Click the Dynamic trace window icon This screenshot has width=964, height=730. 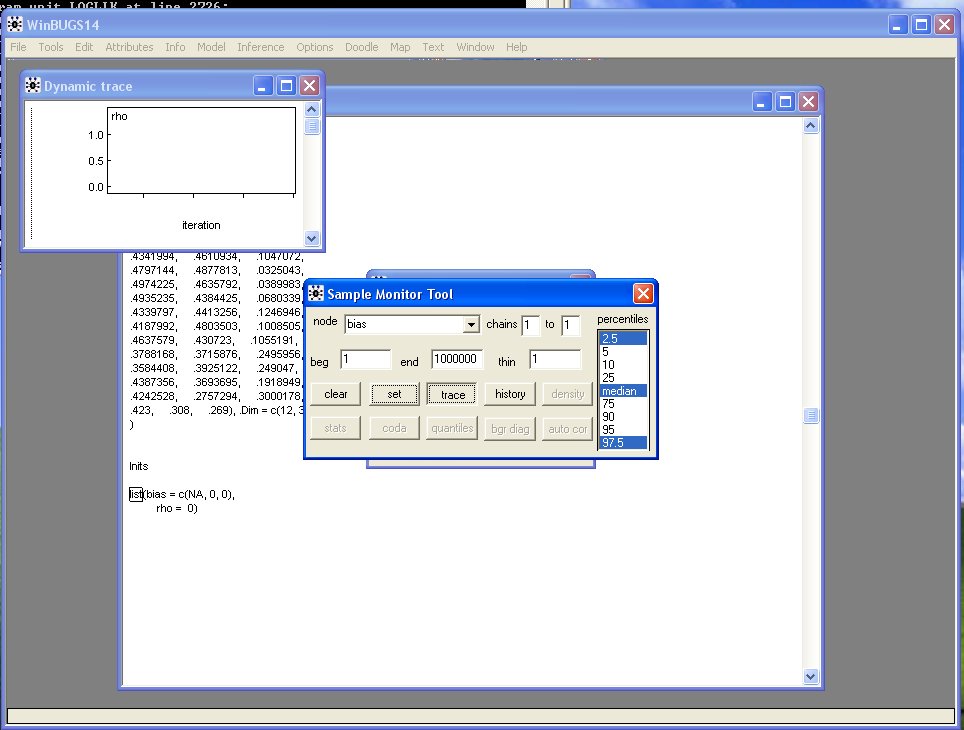(x=33, y=86)
